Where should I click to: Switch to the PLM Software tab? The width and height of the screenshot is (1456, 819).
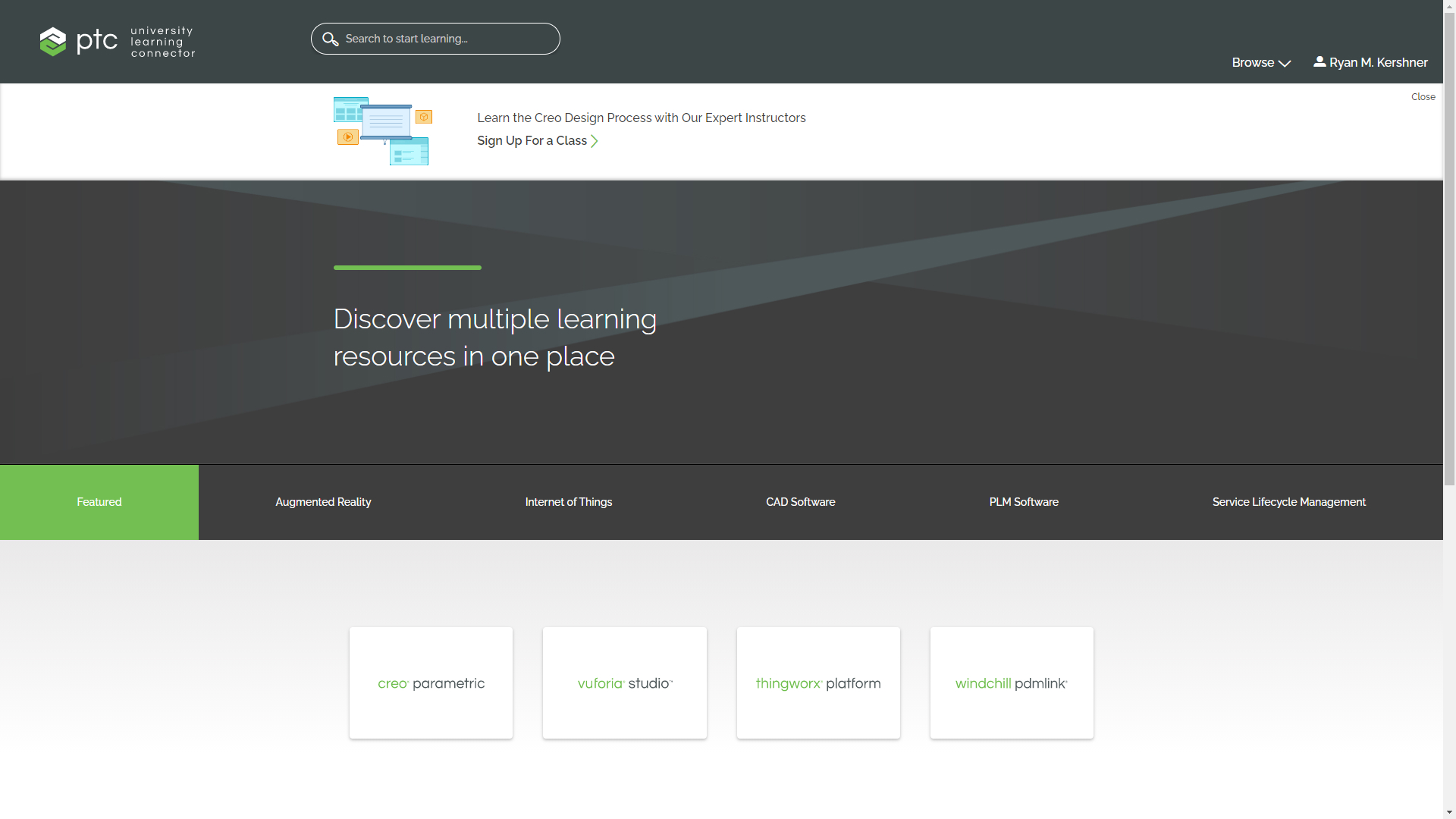pos(1024,502)
